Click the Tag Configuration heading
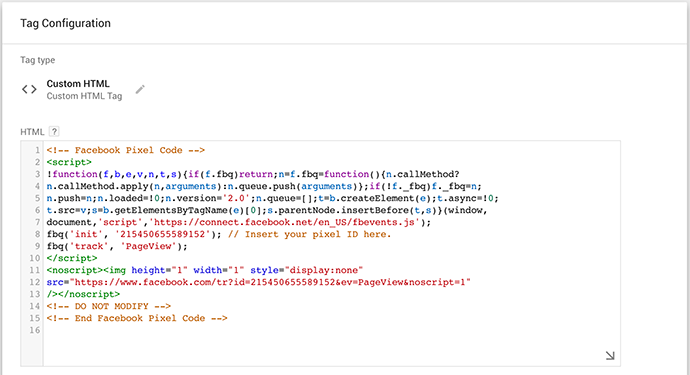The width and height of the screenshot is (690, 375). (65, 23)
